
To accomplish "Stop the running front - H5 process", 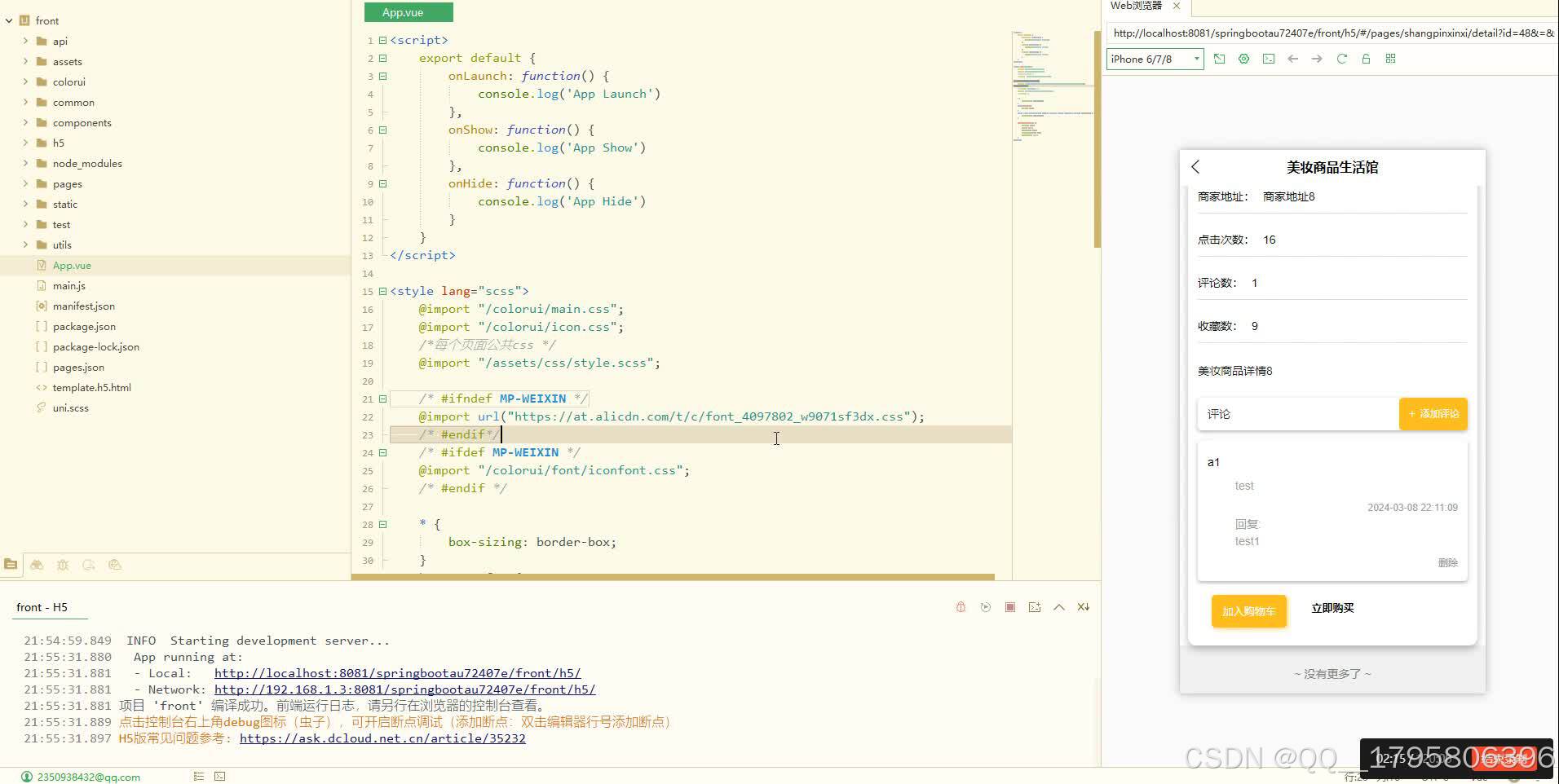I will pos(1010,607).
